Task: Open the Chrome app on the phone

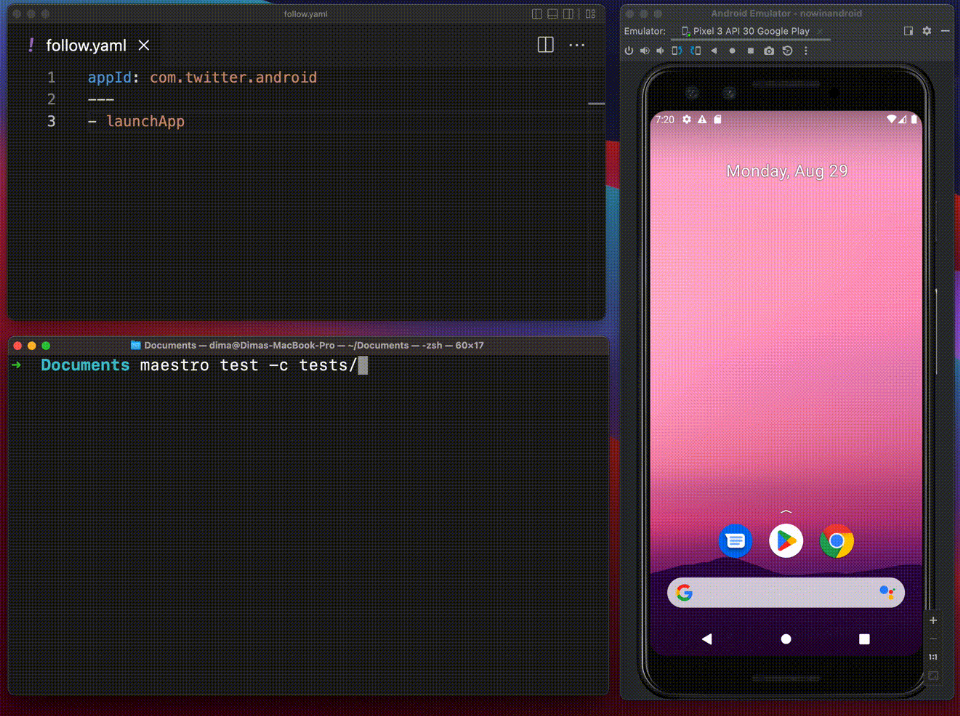Action: tap(837, 541)
